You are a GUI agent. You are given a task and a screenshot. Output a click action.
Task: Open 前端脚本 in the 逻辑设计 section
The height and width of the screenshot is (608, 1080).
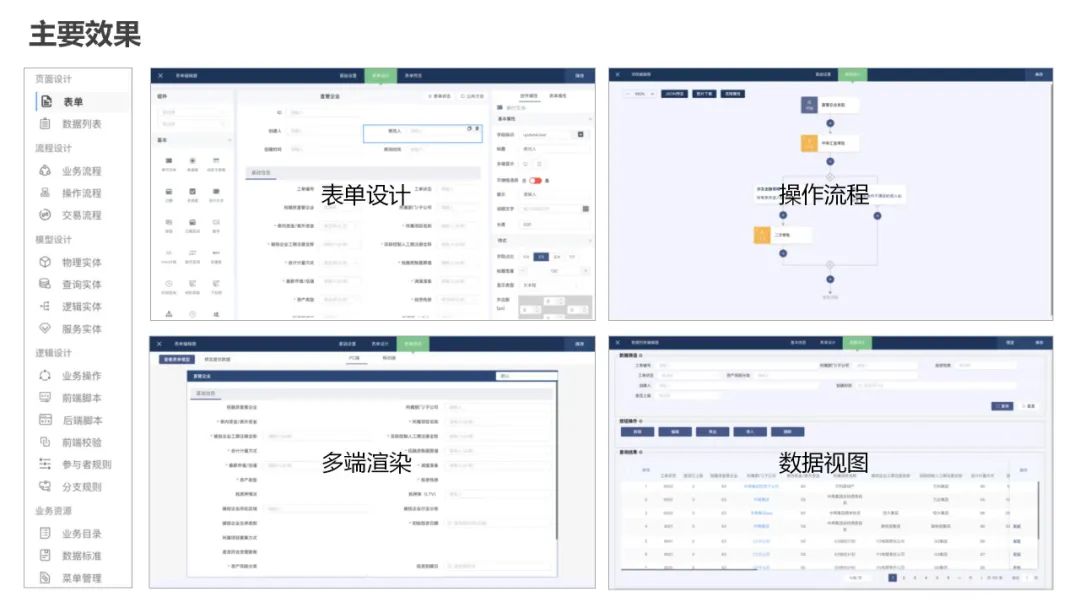pyautogui.click(x=70, y=398)
